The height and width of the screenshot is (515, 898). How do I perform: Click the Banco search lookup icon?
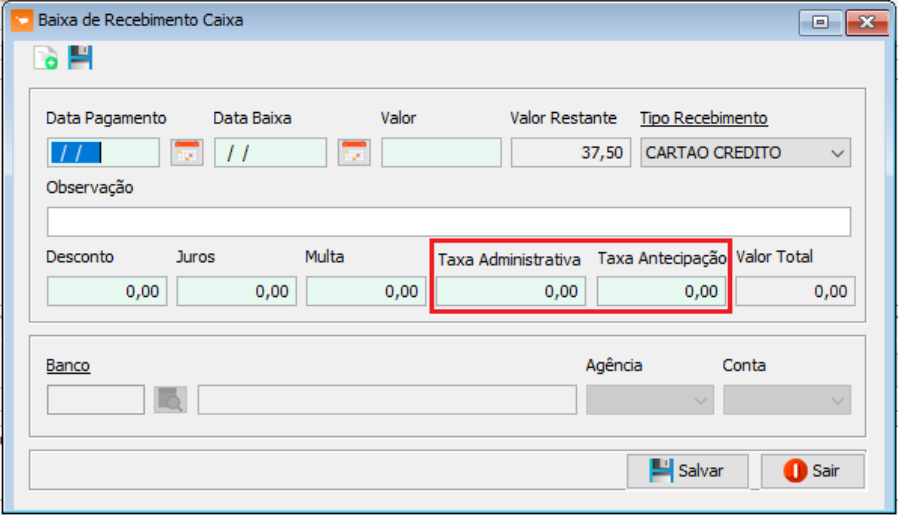(170, 400)
